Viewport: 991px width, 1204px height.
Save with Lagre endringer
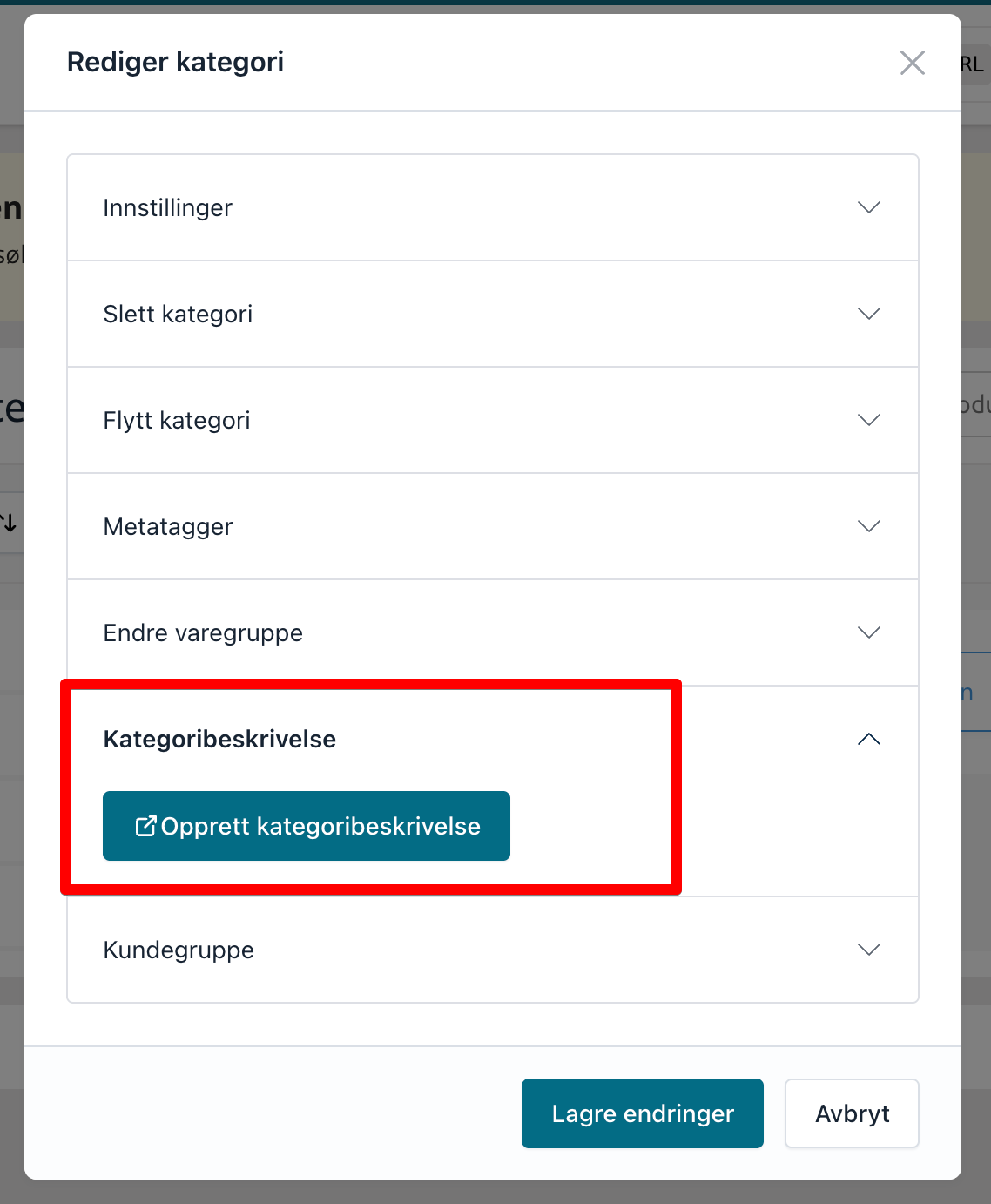642,1113
